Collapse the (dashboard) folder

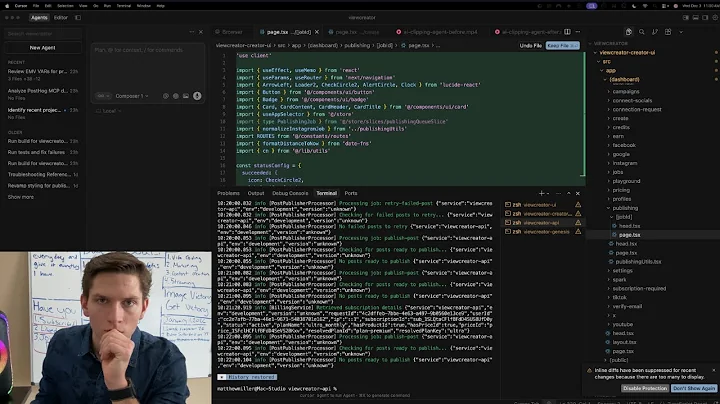click(624, 79)
